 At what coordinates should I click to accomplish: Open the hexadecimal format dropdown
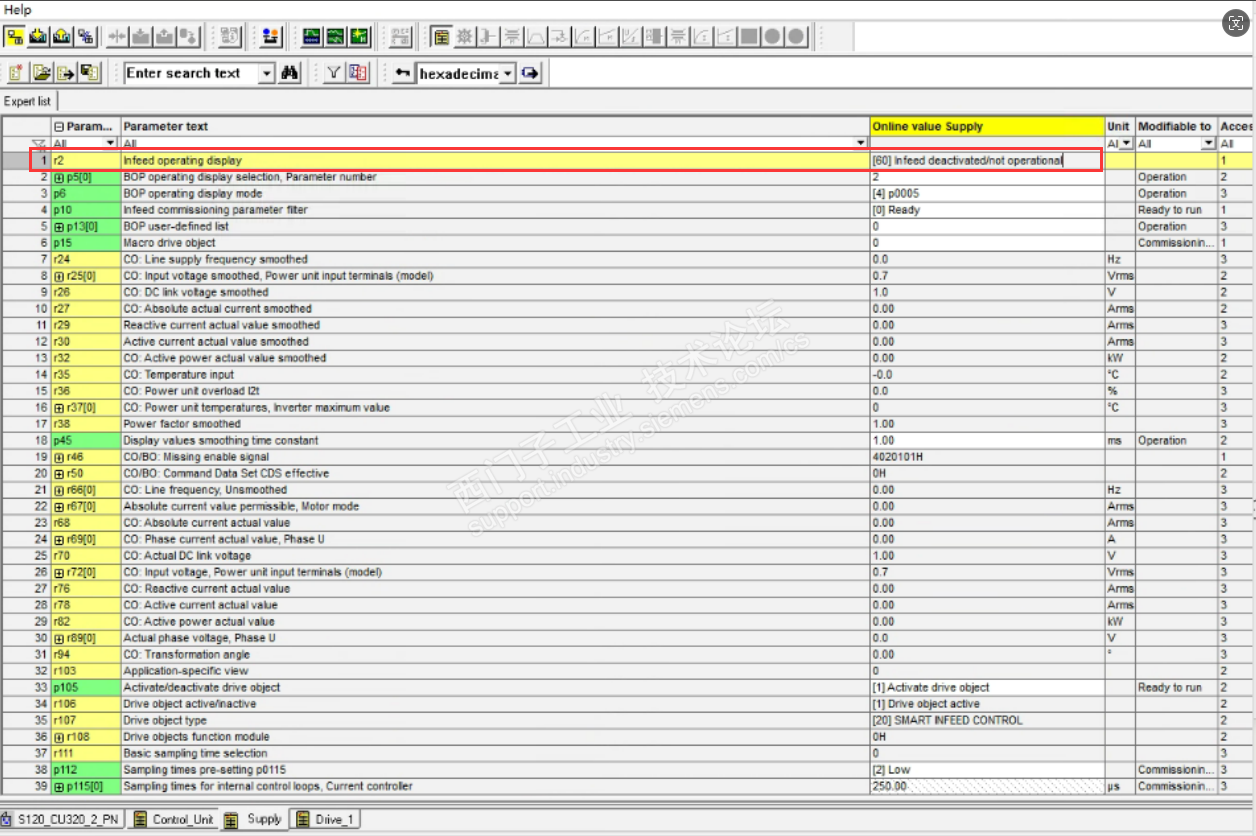click(x=508, y=73)
